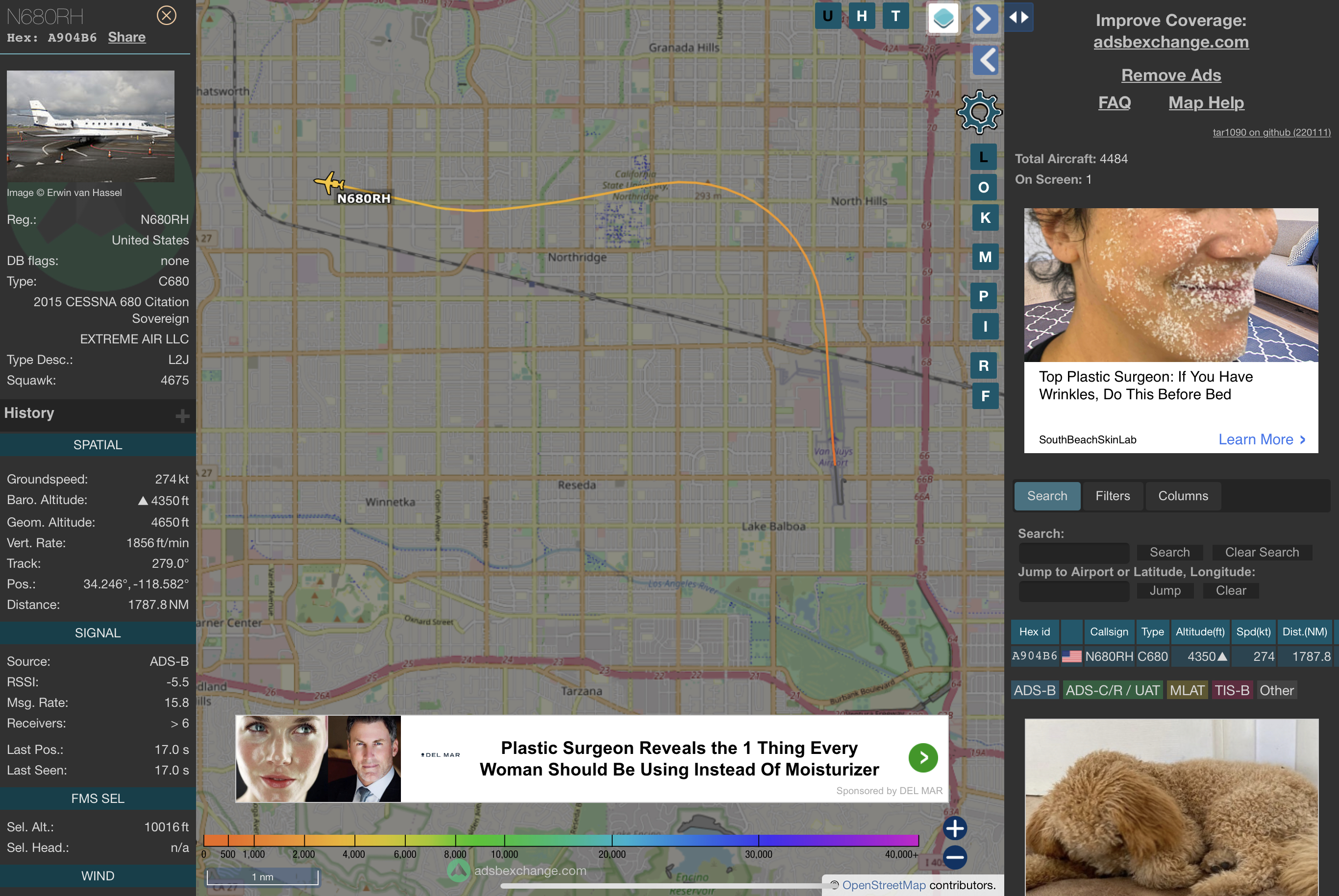Toggle the U map button
The image size is (1339, 896).
(x=827, y=16)
